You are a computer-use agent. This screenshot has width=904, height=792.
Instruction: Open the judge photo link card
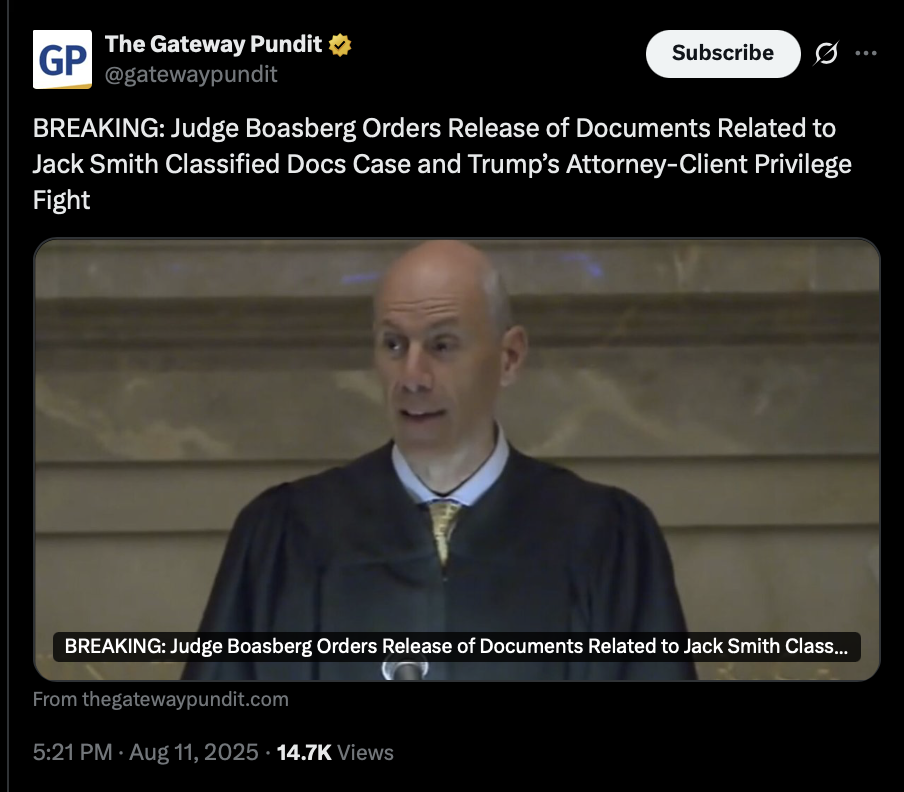click(457, 459)
